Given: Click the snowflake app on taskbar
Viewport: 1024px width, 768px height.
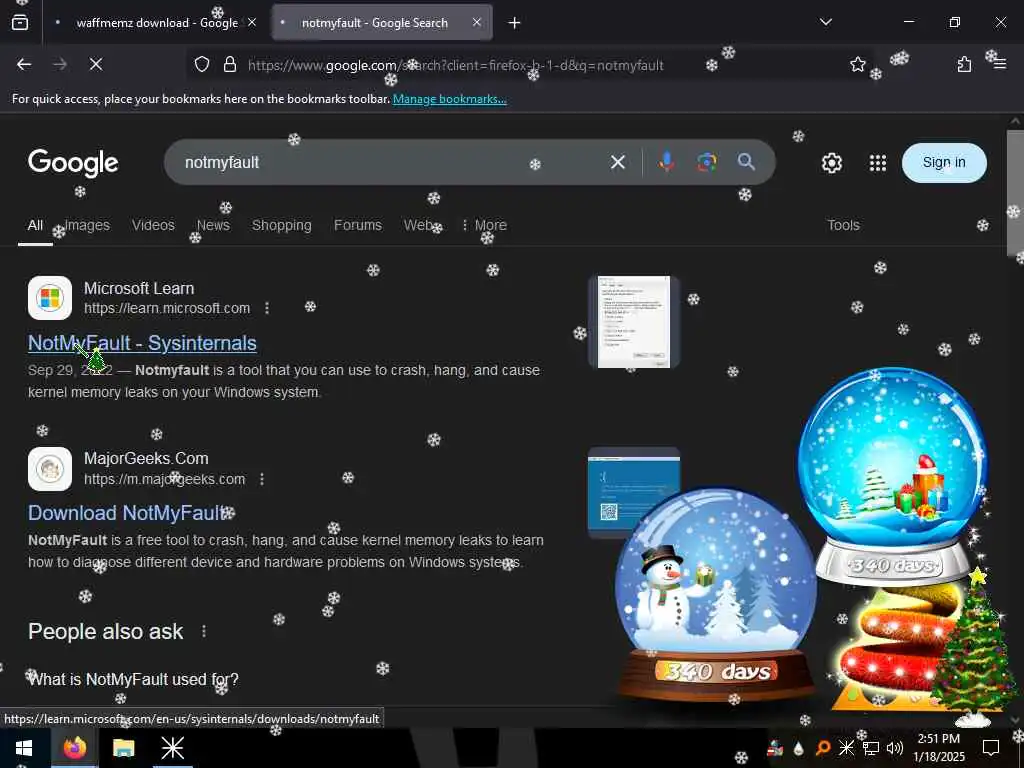Looking at the screenshot, I should 172,748.
